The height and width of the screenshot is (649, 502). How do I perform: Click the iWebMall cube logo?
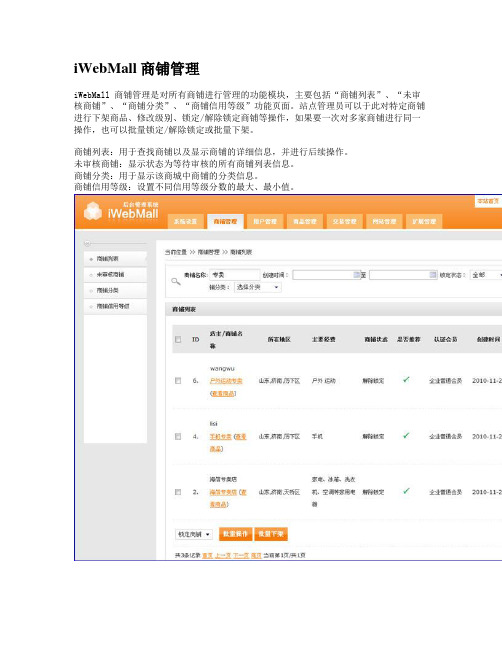click(x=93, y=211)
